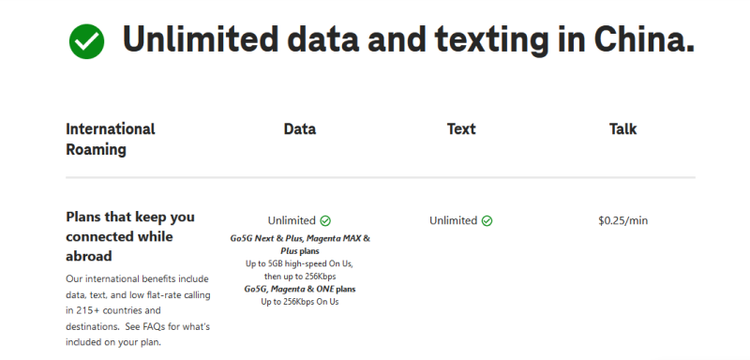750x360 pixels.
Task: Click the headline Unlimited data and texting in China
Action: pos(408,40)
